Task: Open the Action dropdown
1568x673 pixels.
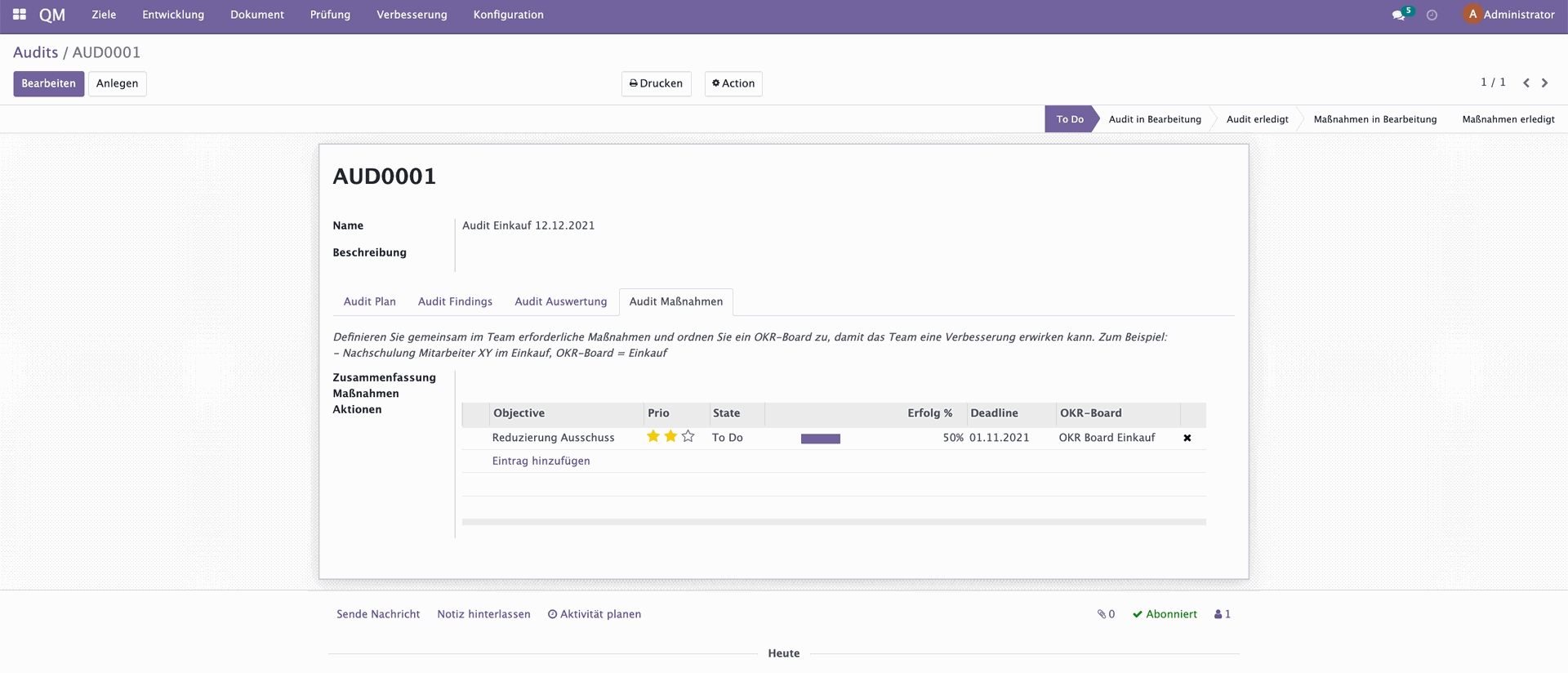Action: coord(733,83)
